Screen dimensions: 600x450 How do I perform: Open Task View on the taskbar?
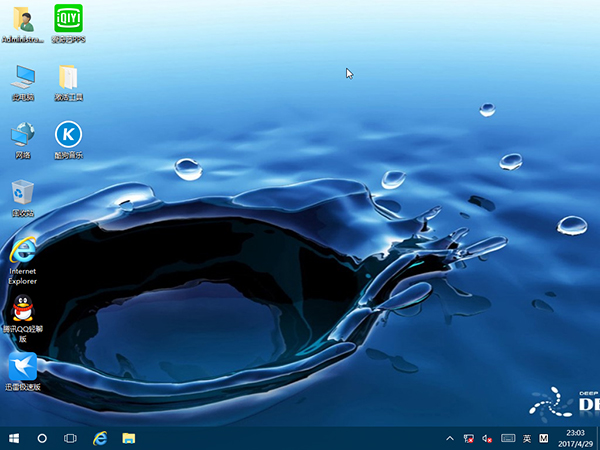70,438
